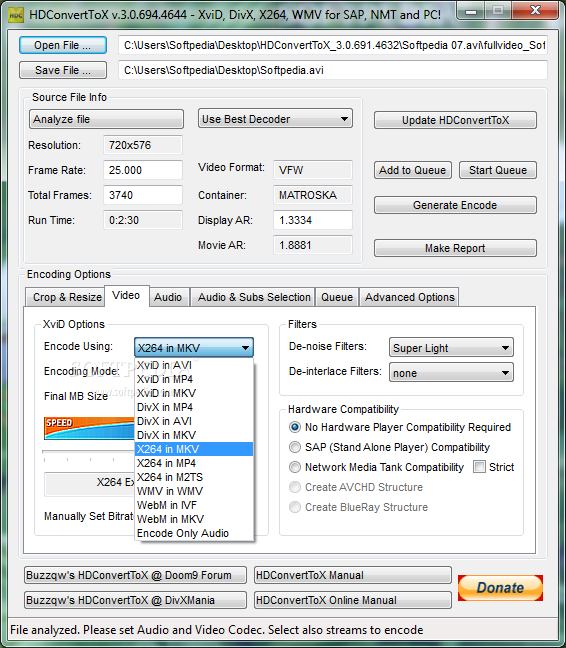
Task: Click the Donate button
Action: [500, 588]
